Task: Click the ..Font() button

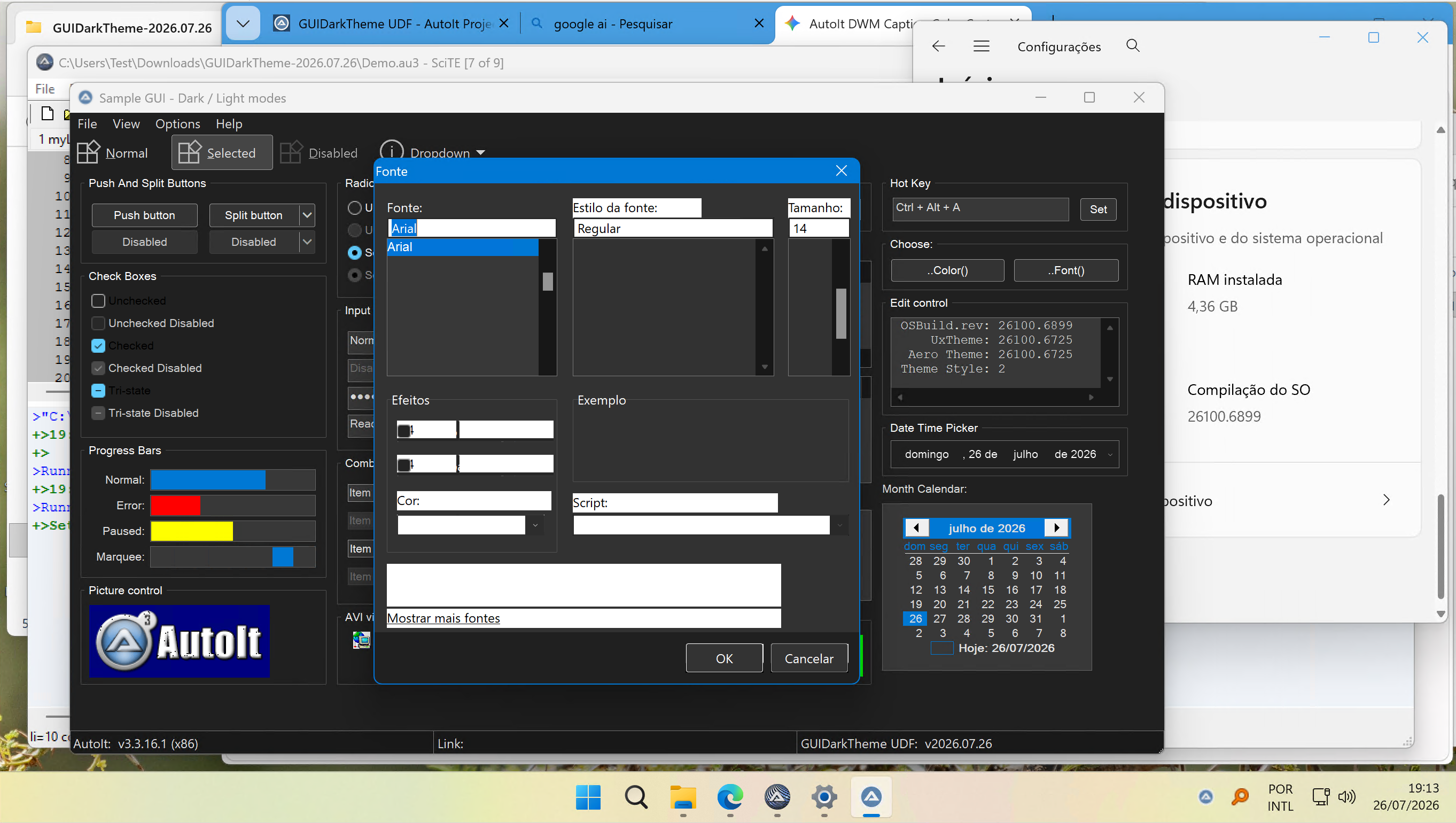Action: [x=1066, y=270]
